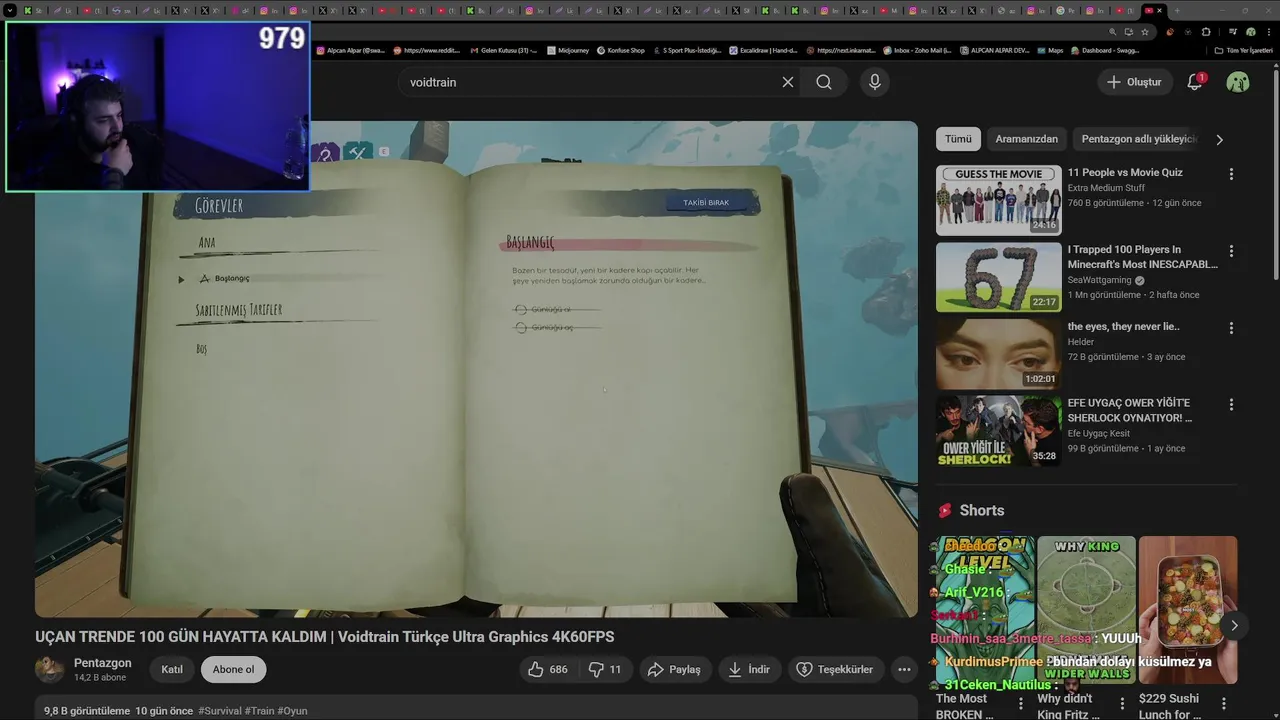
Task: Like the video with 686 likes
Action: (548, 669)
